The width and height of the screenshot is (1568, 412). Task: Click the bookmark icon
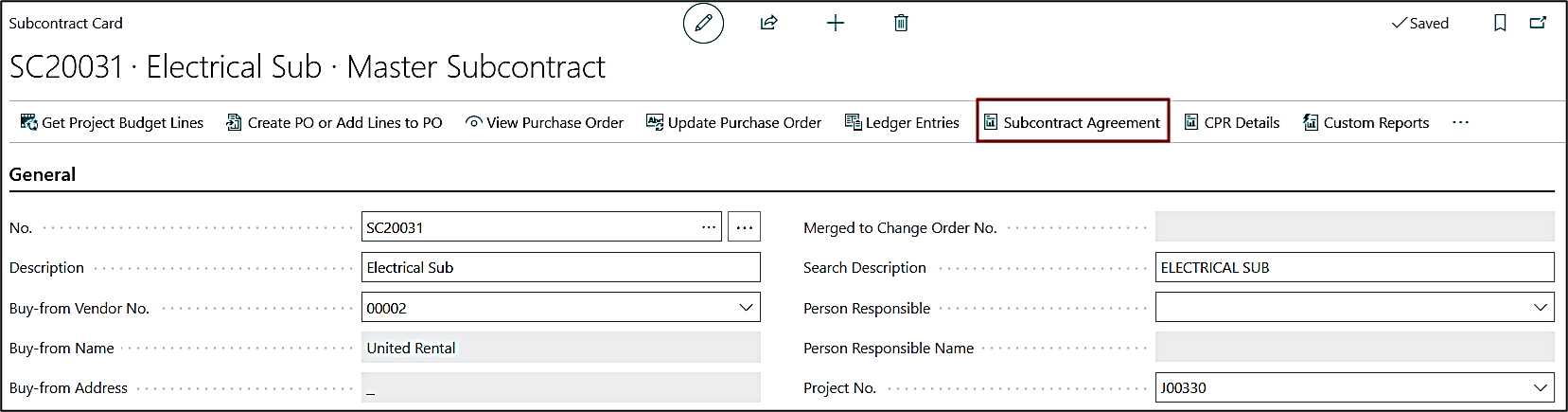[x=1500, y=24]
